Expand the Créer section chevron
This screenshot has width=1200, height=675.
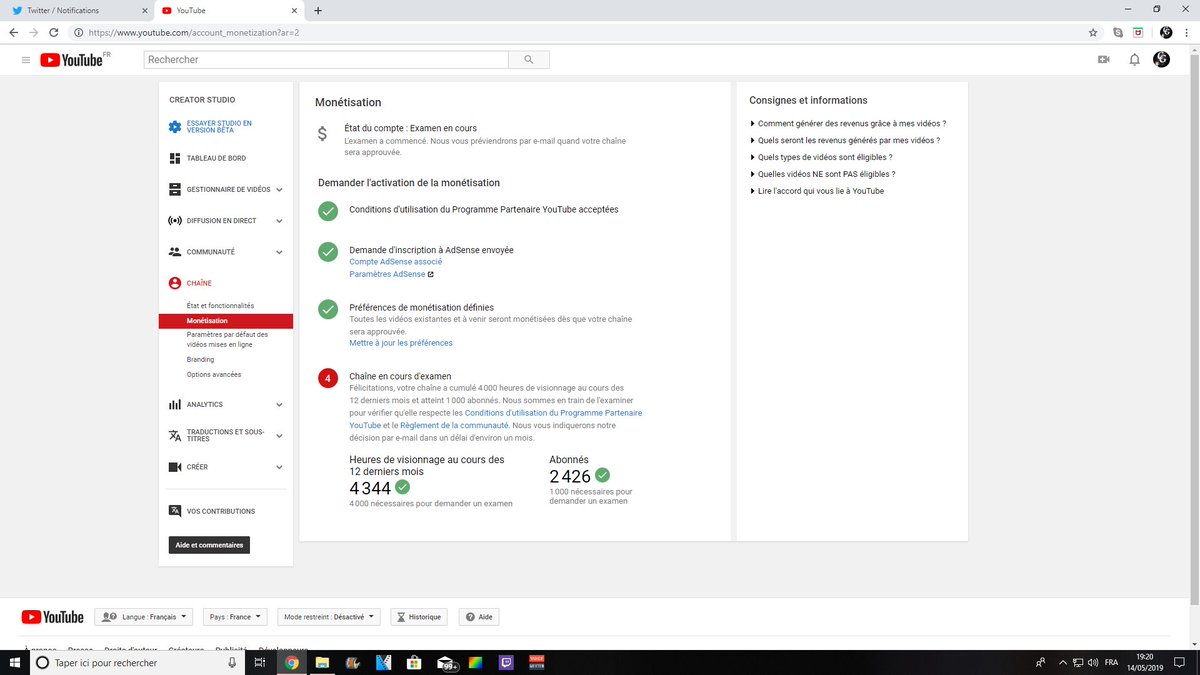(x=279, y=467)
